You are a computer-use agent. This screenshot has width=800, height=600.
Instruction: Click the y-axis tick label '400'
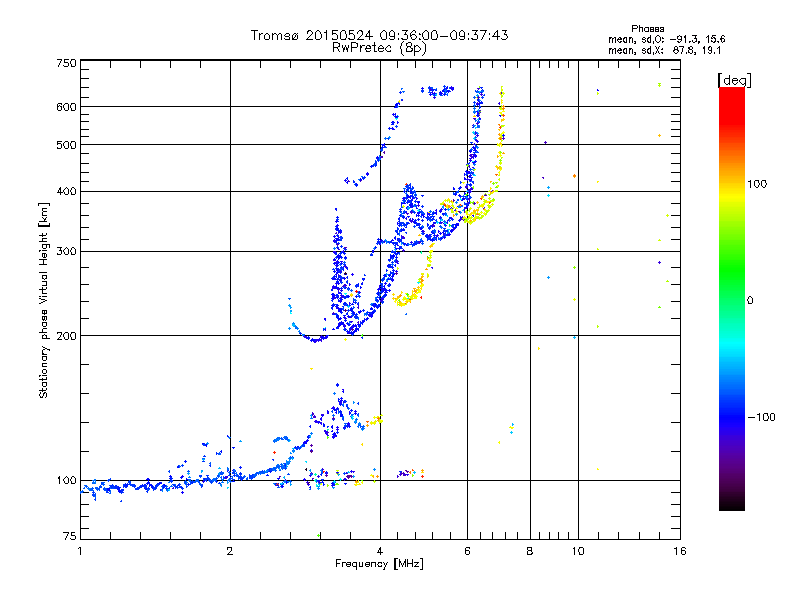(66, 191)
